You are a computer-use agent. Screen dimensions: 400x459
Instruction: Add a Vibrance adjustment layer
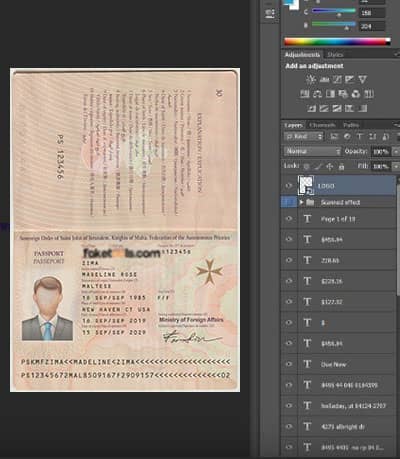(x=362, y=79)
